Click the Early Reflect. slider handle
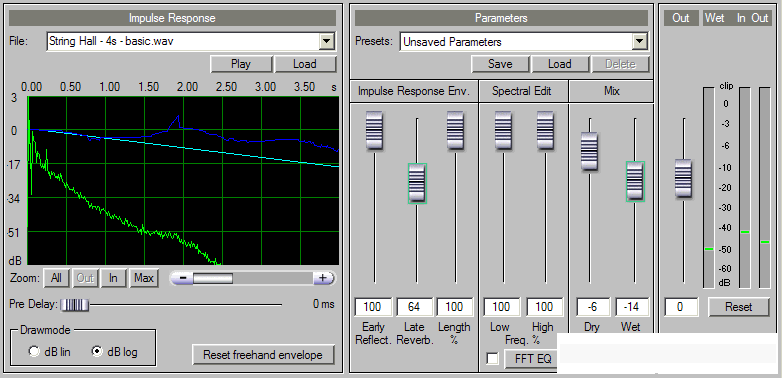Image resolution: width=782 pixels, height=378 pixels. pyautogui.click(x=375, y=131)
